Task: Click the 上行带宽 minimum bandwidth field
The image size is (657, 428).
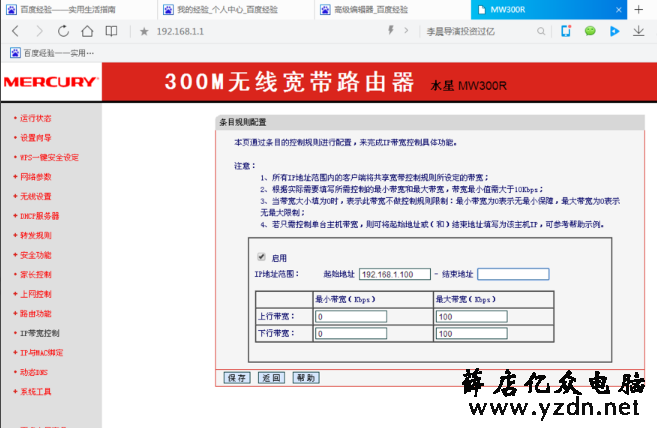Action: click(x=351, y=316)
